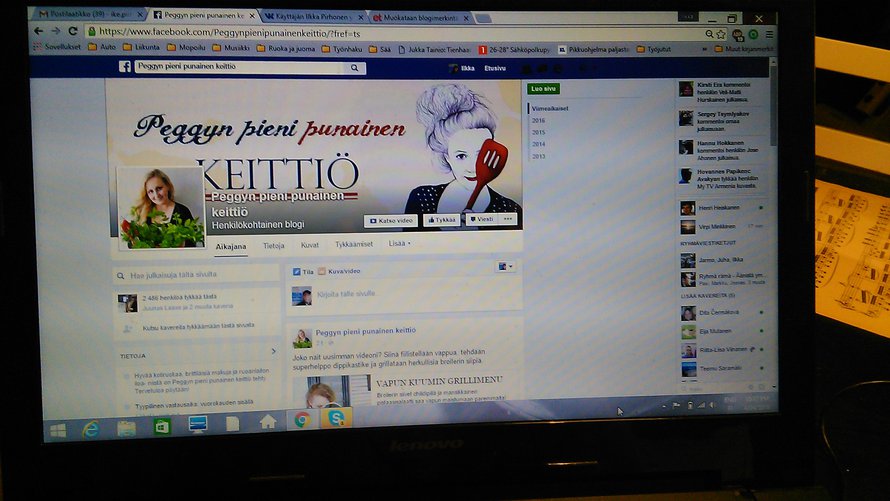
Task: Open Windows Start button on taskbar
Action: [x=58, y=430]
